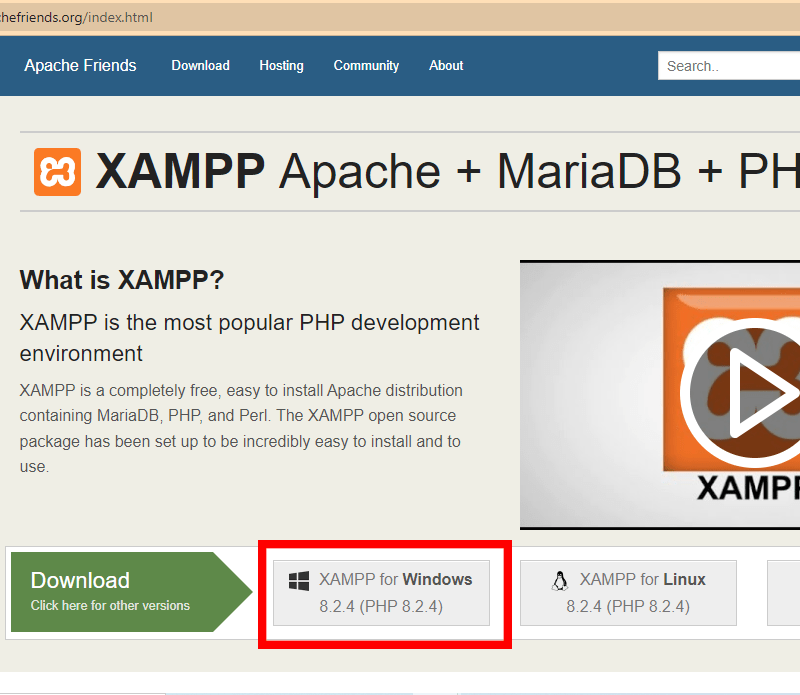Open the Download menu
The image size is (800, 695).
point(201,65)
